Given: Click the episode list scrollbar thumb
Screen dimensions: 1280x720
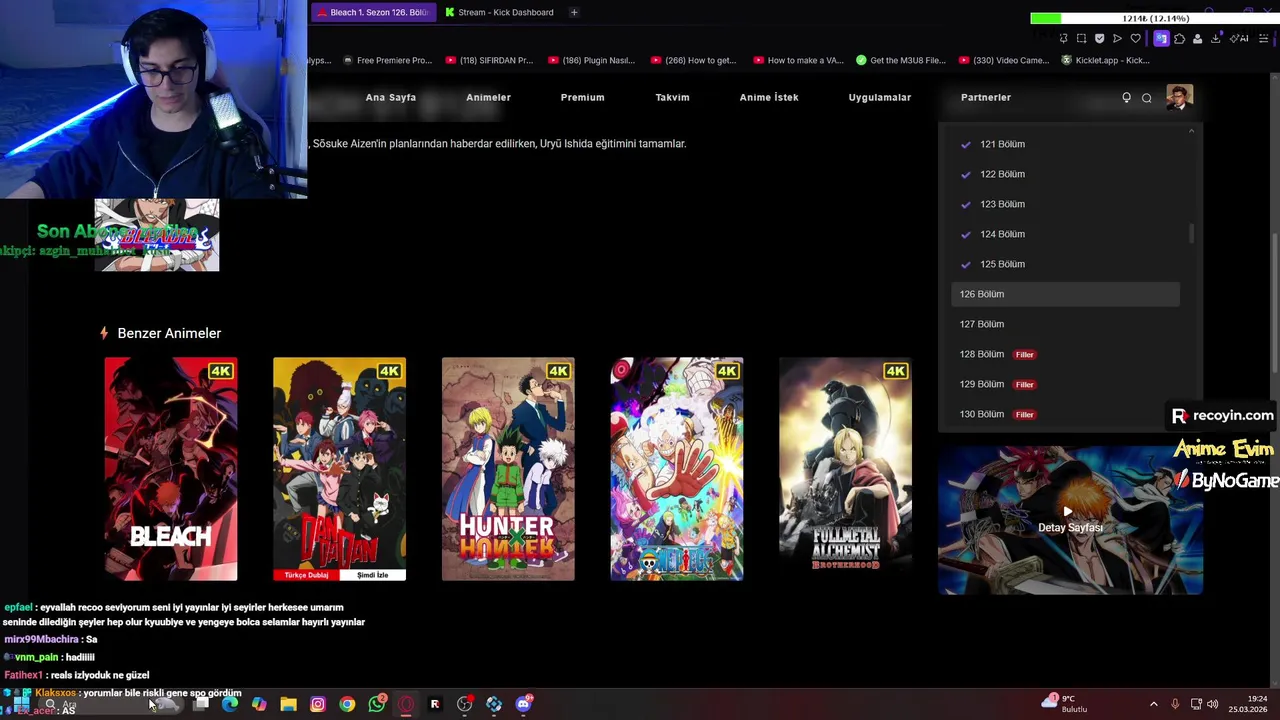Looking at the screenshot, I should pyautogui.click(x=1191, y=233).
